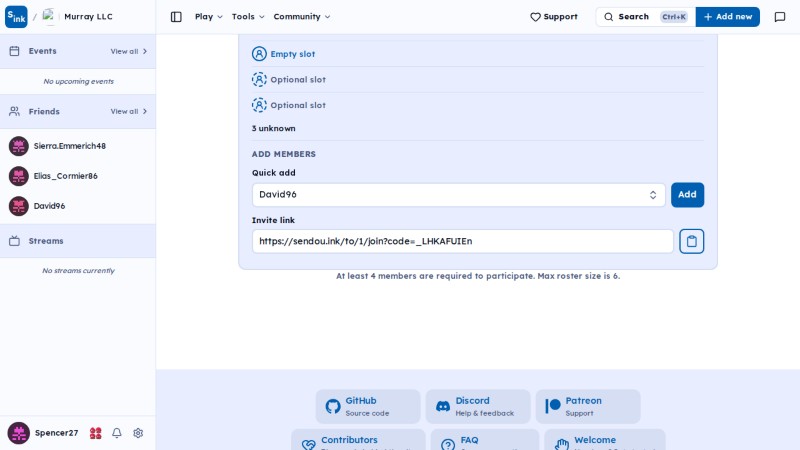Open the Community menu
The image size is (800, 450).
(x=302, y=17)
